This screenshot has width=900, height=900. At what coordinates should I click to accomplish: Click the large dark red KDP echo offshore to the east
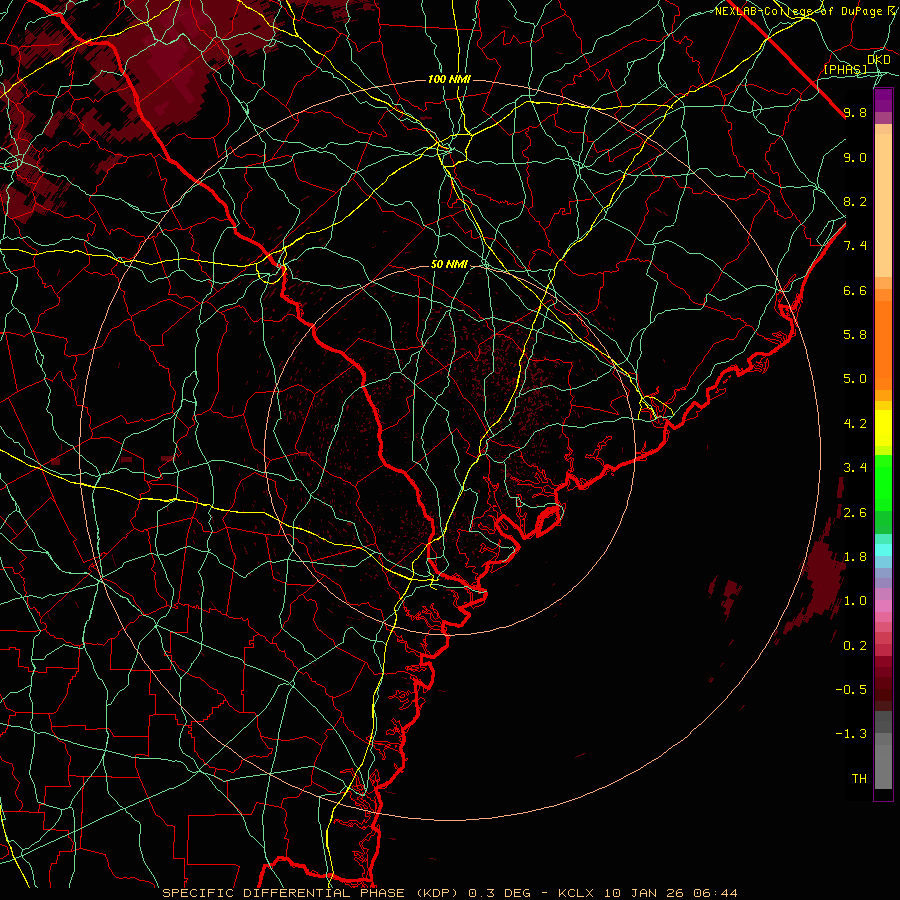822,577
